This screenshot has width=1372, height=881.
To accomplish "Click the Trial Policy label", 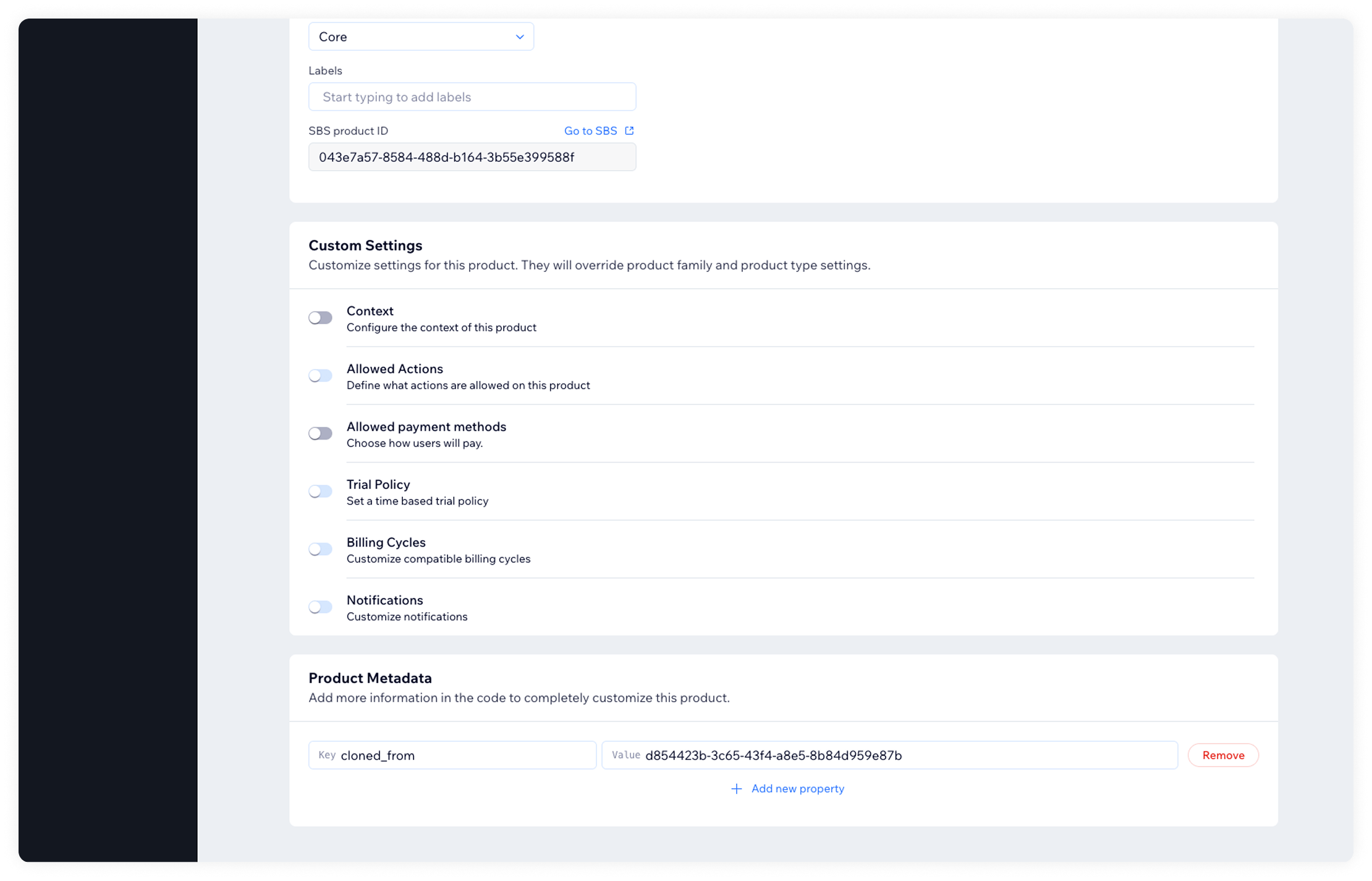I will tap(378, 485).
